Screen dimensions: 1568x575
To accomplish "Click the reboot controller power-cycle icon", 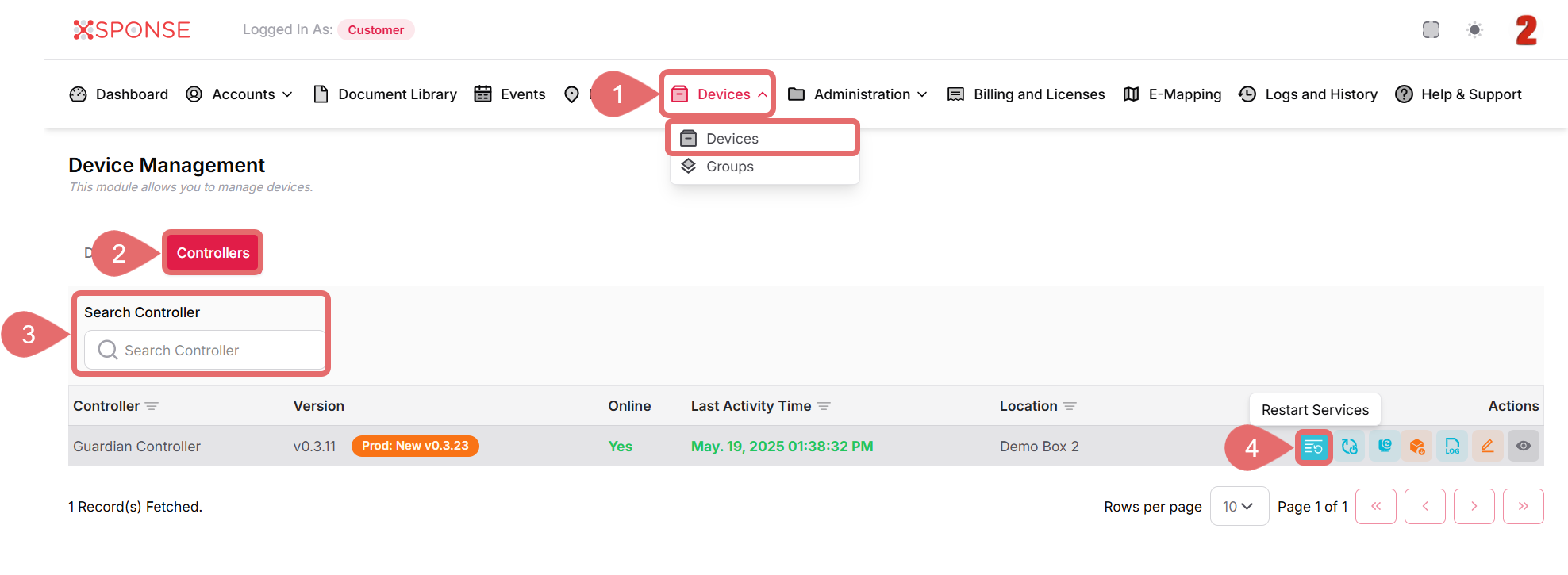I will point(1349,447).
